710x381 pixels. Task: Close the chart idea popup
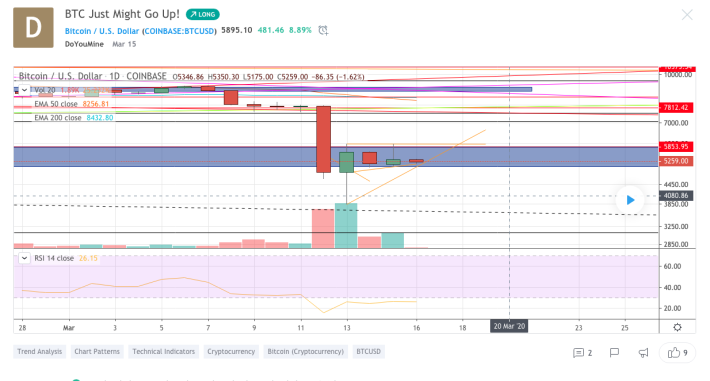687,15
